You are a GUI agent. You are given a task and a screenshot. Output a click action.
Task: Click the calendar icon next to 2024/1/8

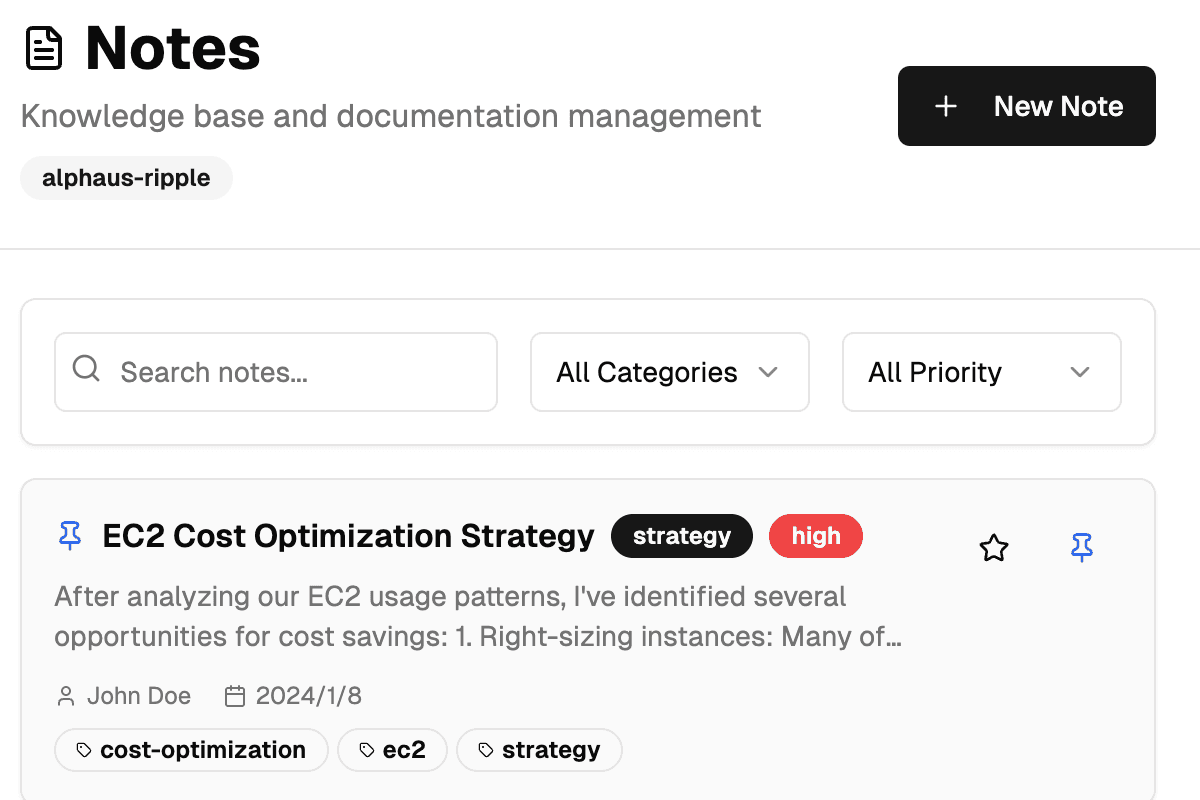coord(235,696)
